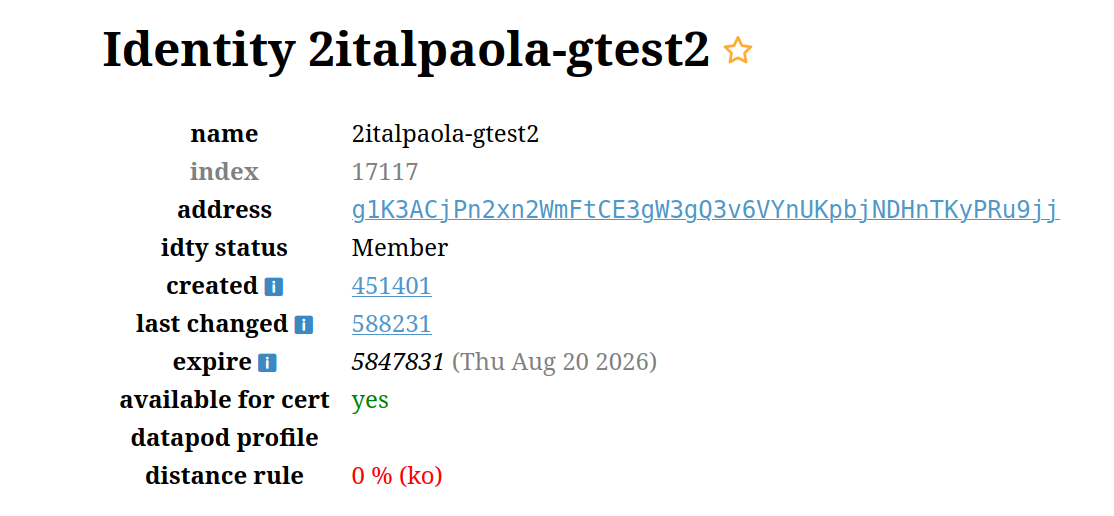Open last changed block 588231 link
The width and height of the screenshot is (1114, 516).
tap(391, 324)
